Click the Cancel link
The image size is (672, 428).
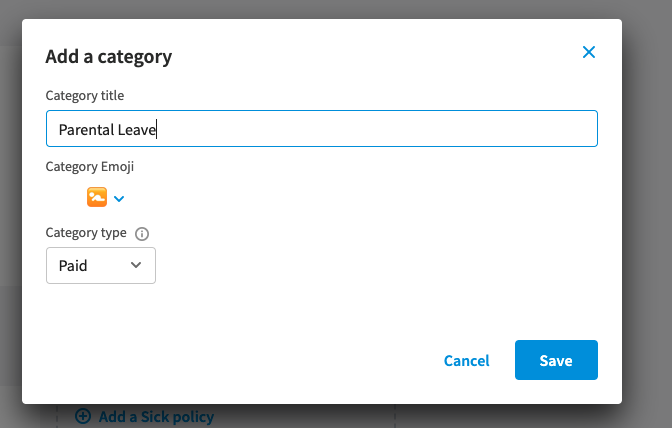[466, 361]
